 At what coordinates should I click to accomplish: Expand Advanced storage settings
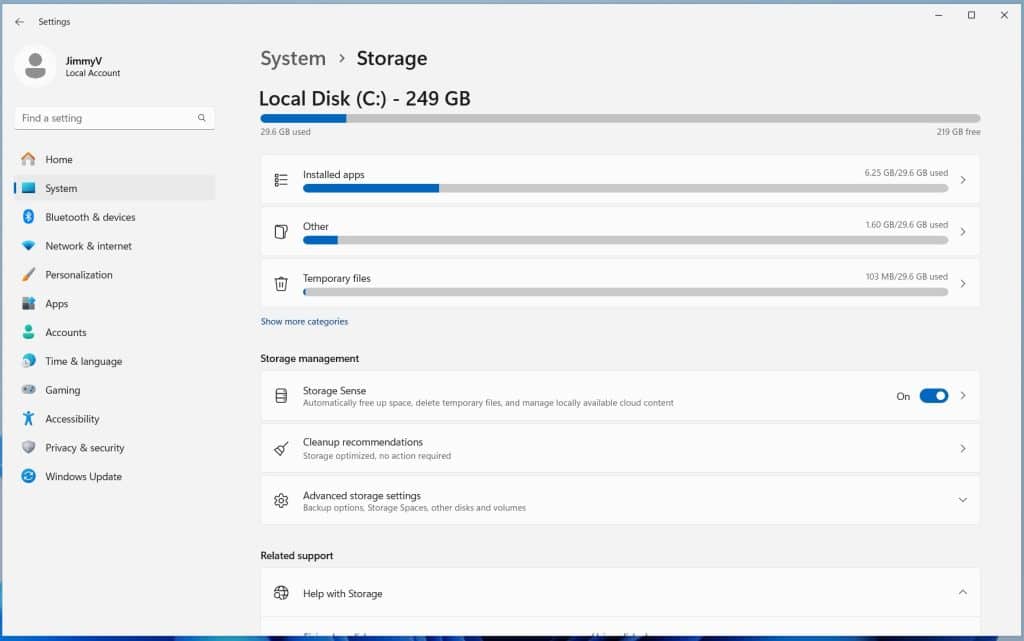point(963,499)
